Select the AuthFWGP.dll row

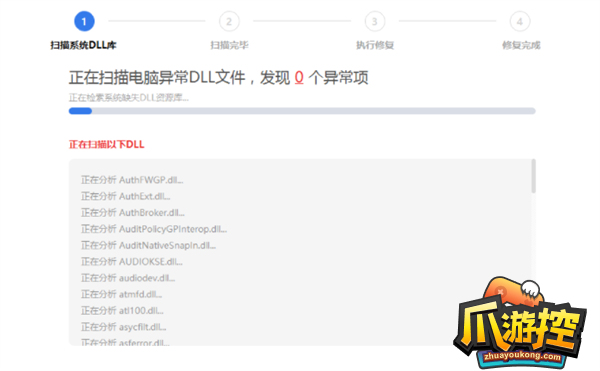click(x=132, y=180)
